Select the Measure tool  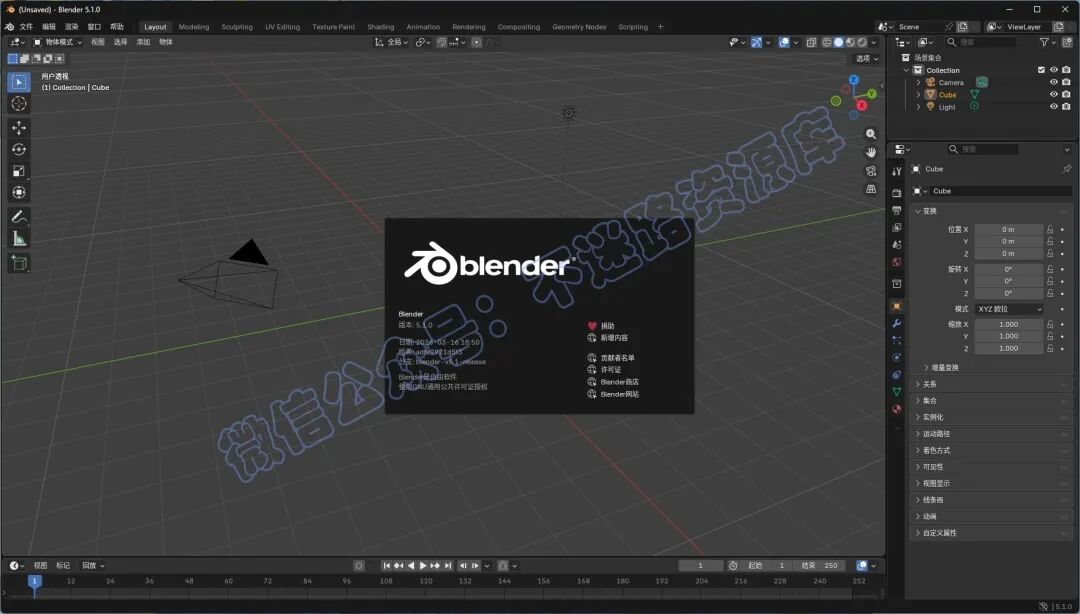coord(19,238)
